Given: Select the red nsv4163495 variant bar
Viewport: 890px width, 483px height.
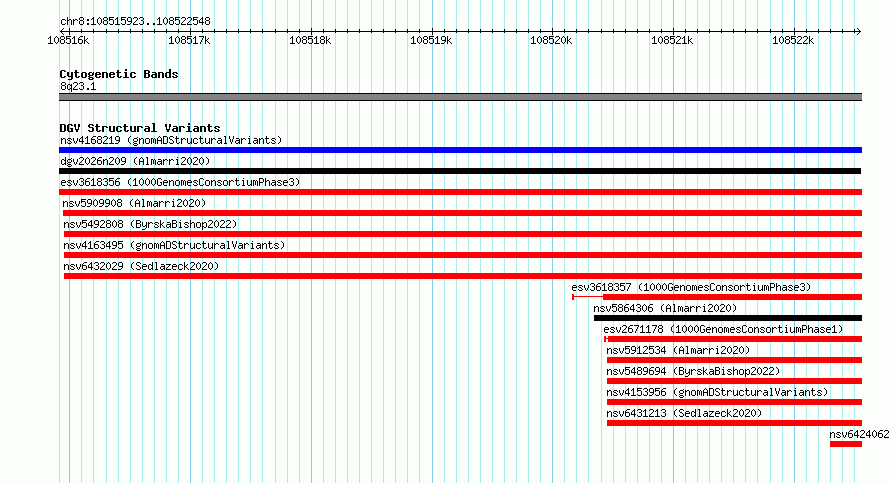Looking at the screenshot, I should (463, 255).
